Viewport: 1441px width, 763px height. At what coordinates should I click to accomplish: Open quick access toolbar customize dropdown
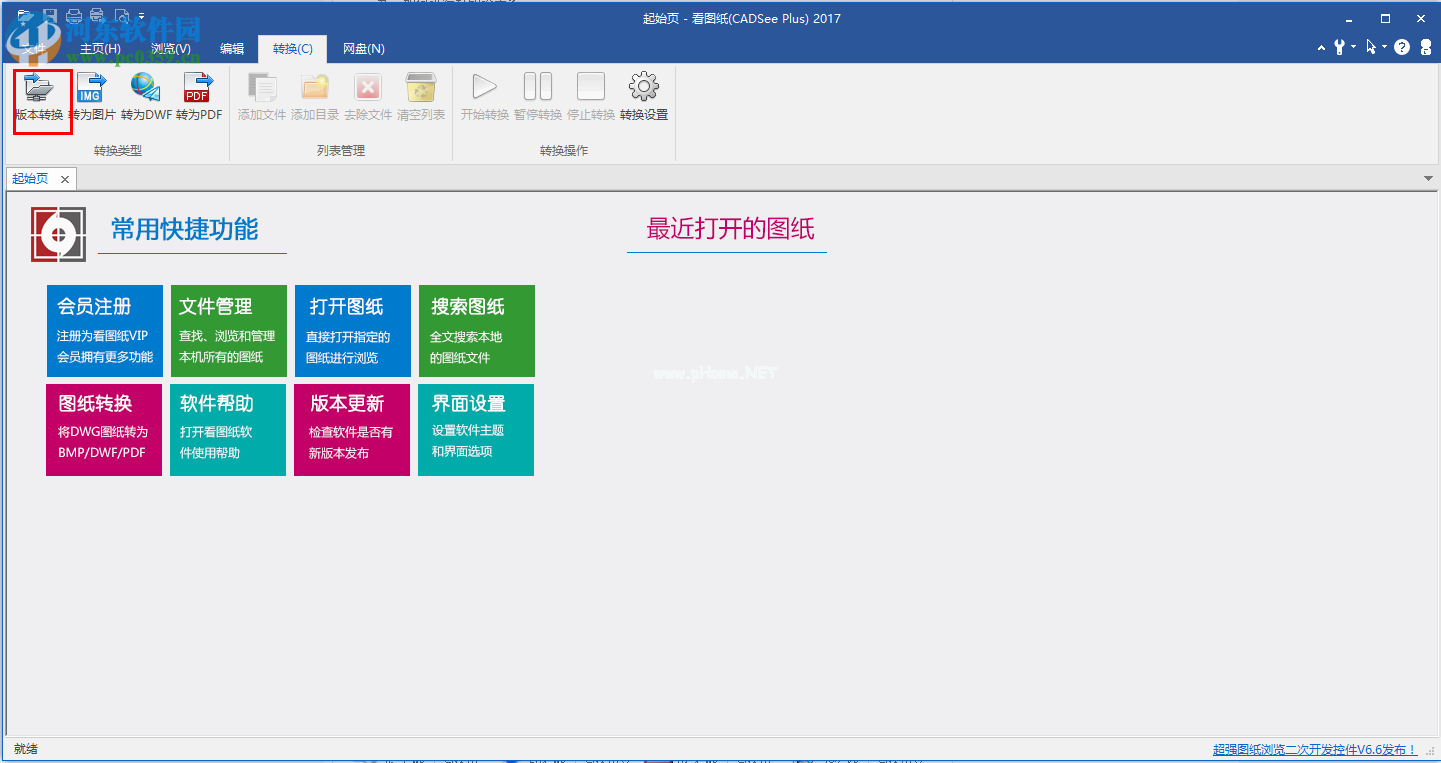(141, 17)
